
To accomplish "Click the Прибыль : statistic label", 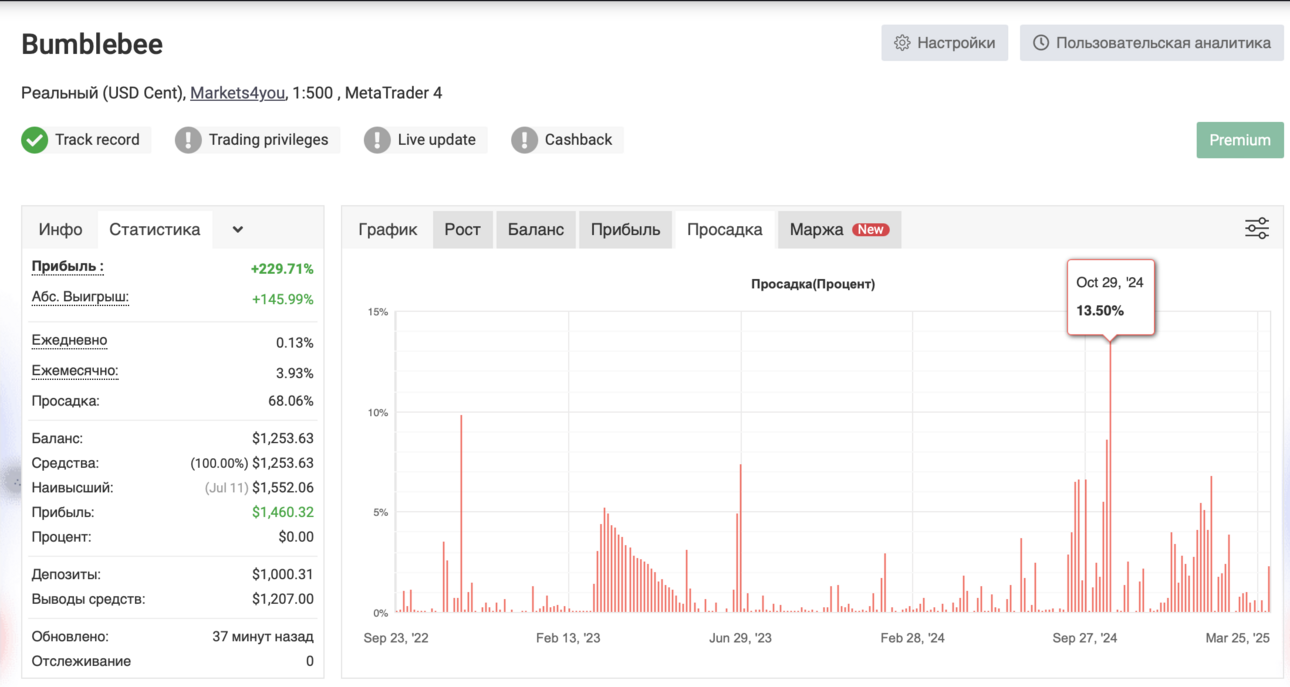I will (x=67, y=266).
